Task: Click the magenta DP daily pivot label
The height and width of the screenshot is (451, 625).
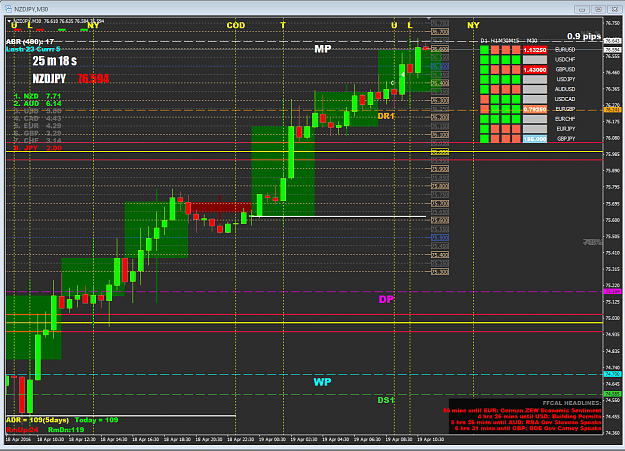Action: pyautogui.click(x=386, y=299)
